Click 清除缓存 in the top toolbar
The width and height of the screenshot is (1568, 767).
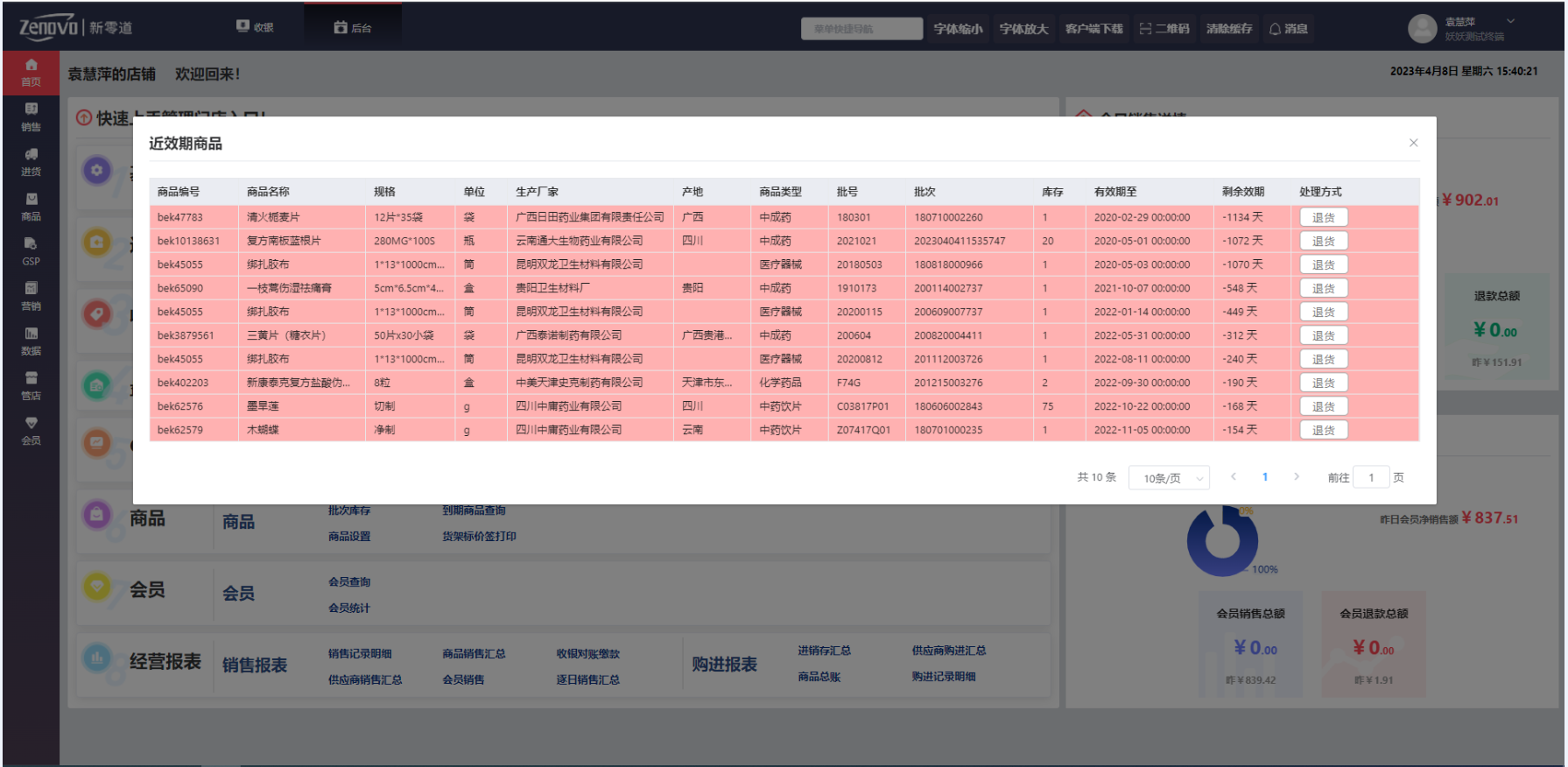(x=1229, y=29)
